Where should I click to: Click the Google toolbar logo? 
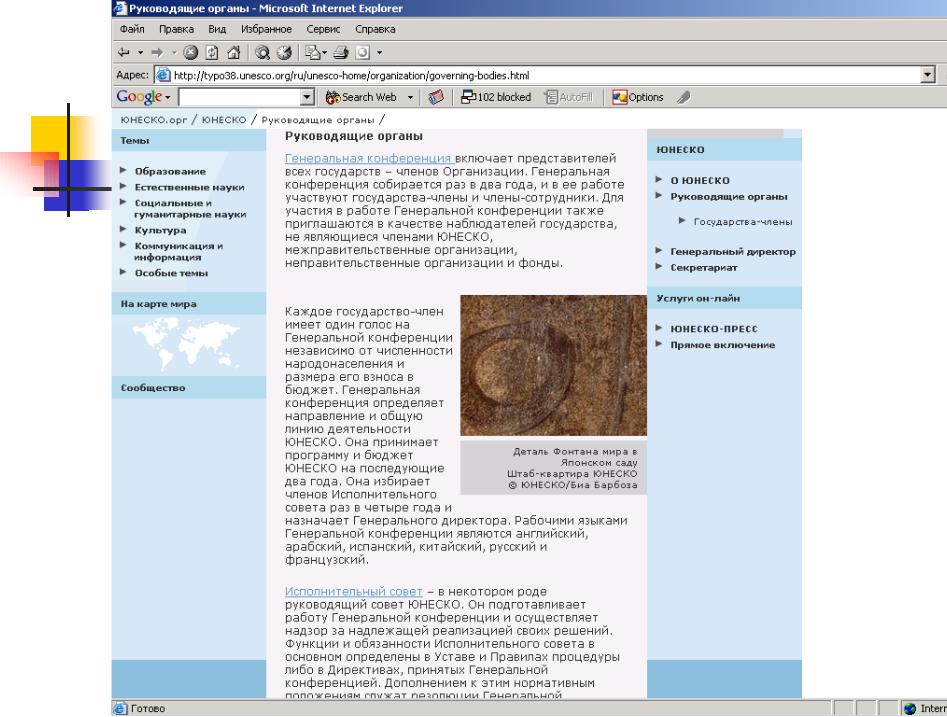click(x=140, y=97)
